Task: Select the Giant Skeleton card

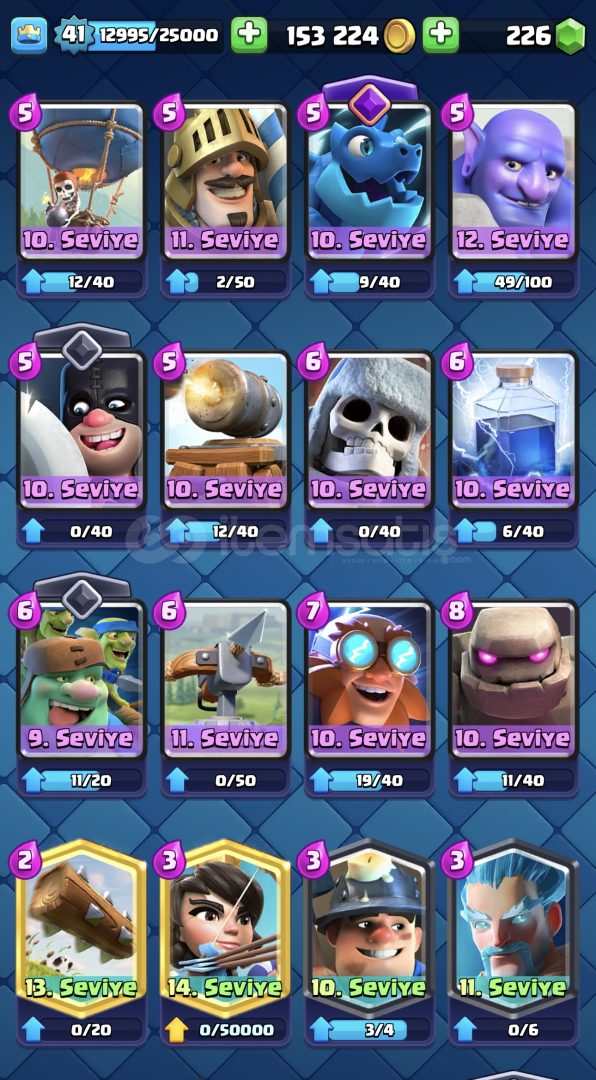Action: point(369,432)
